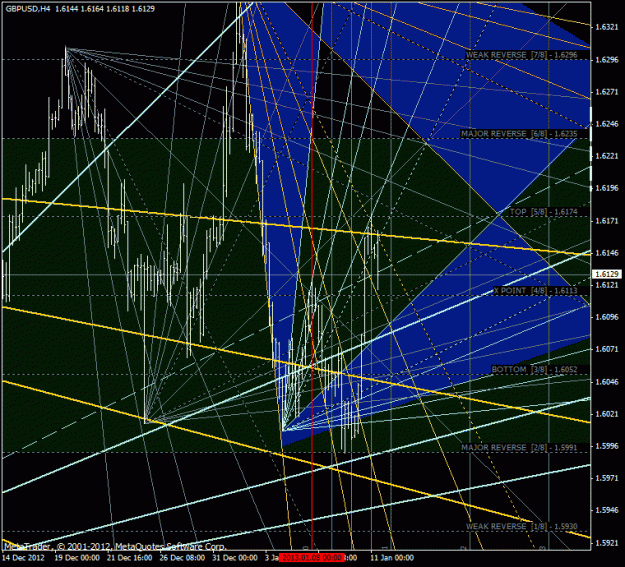Click the 1.6146 price scale value
The image size is (625, 567).
pos(606,253)
